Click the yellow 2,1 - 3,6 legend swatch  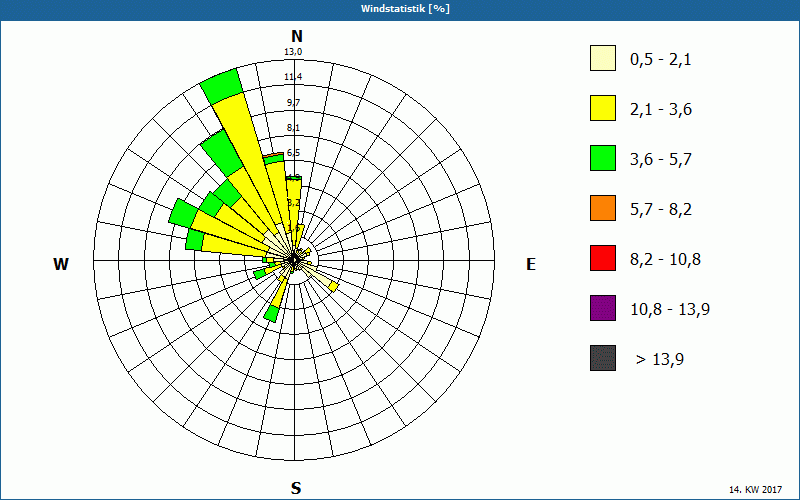[x=603, y=108]
